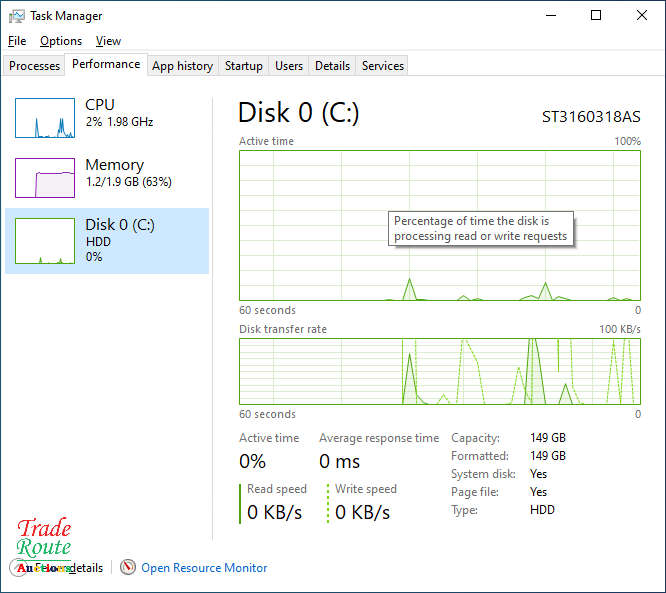The image size is (666, 593).
Task: Click the Task Manager icon in title bar
Action: (17, 16)
